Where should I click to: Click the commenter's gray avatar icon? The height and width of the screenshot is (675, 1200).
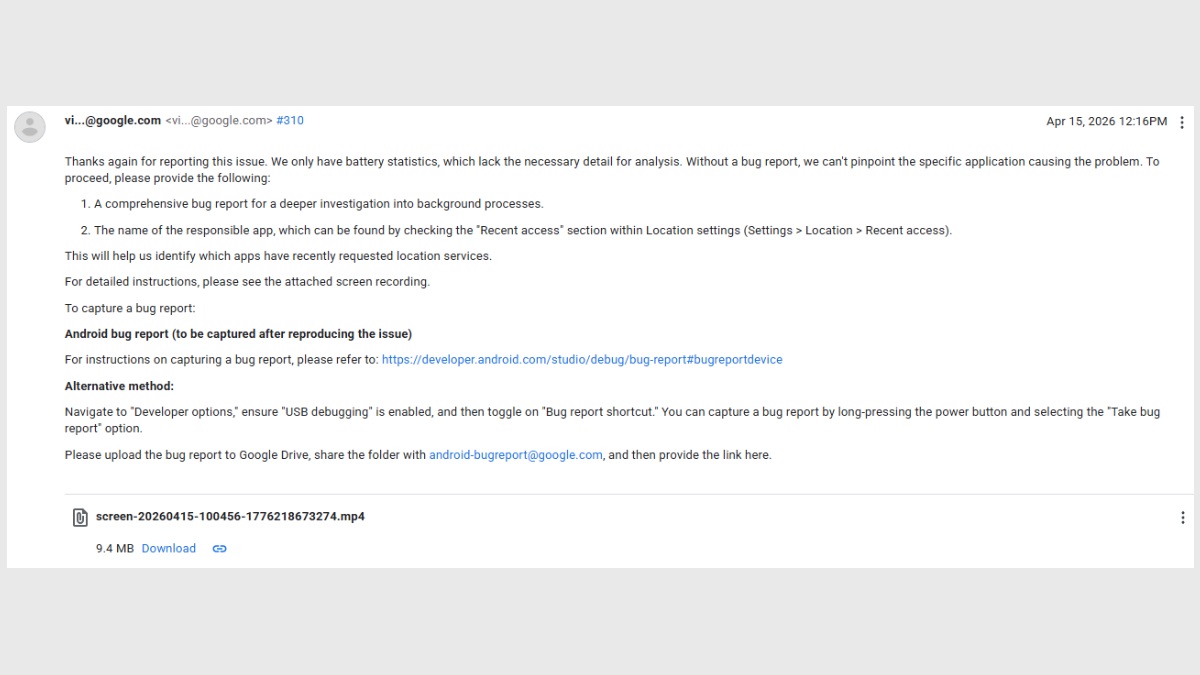coord(30,126)
